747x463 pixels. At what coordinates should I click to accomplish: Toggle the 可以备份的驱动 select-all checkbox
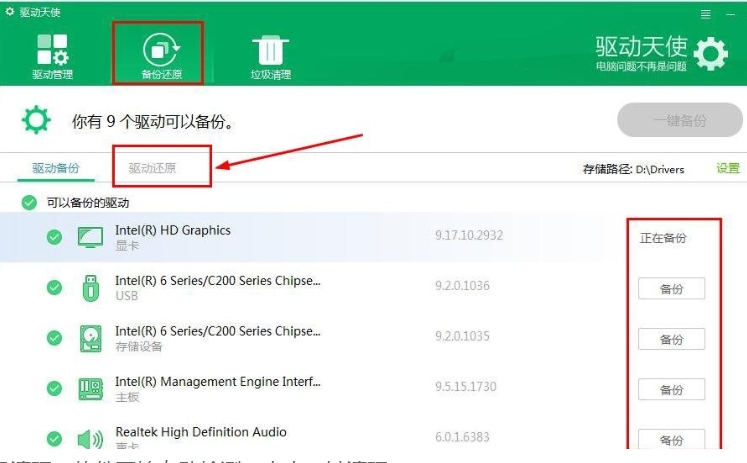pos(29,202)
